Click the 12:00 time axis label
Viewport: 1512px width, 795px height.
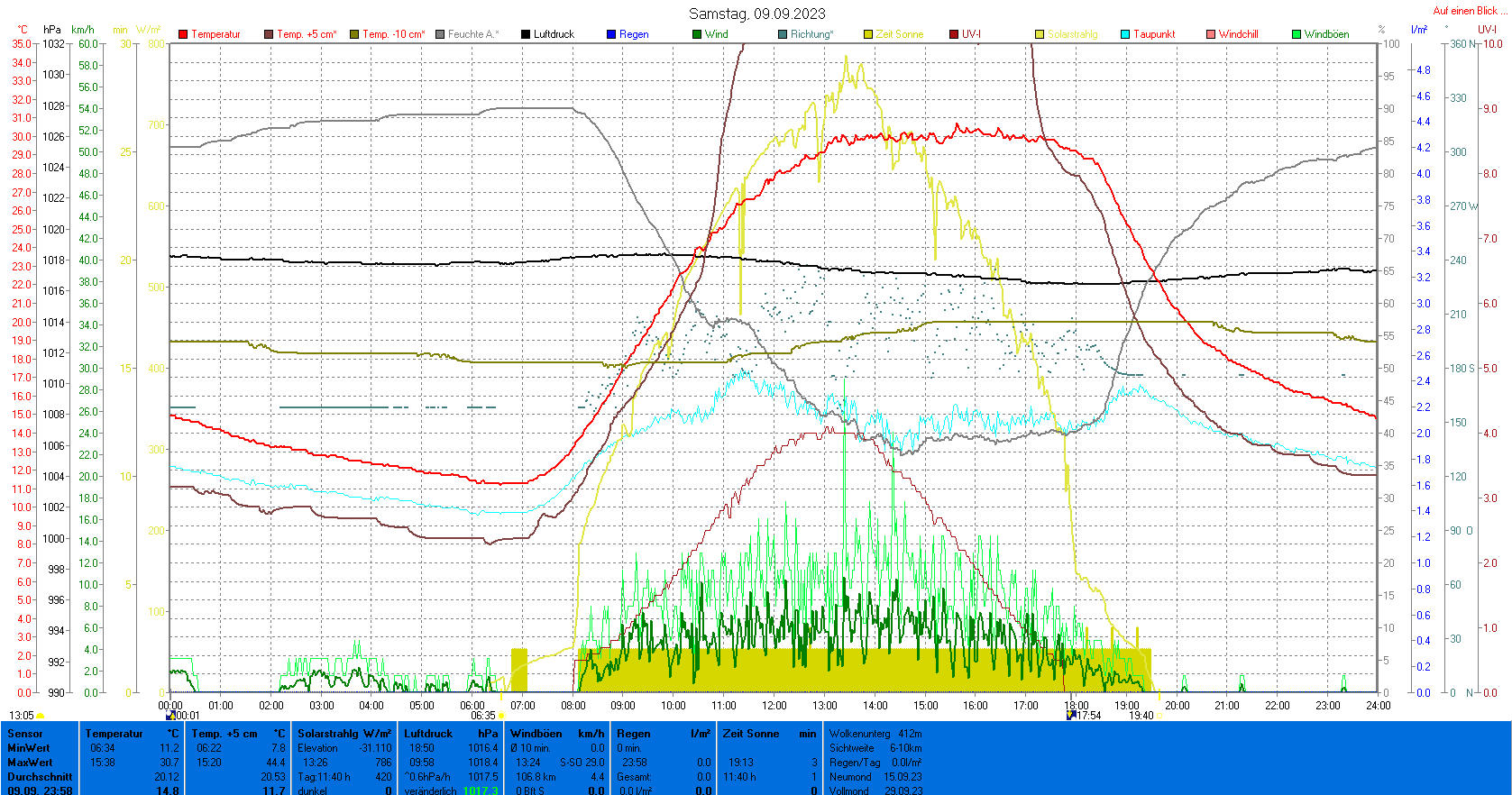click(x=774, y=706)
